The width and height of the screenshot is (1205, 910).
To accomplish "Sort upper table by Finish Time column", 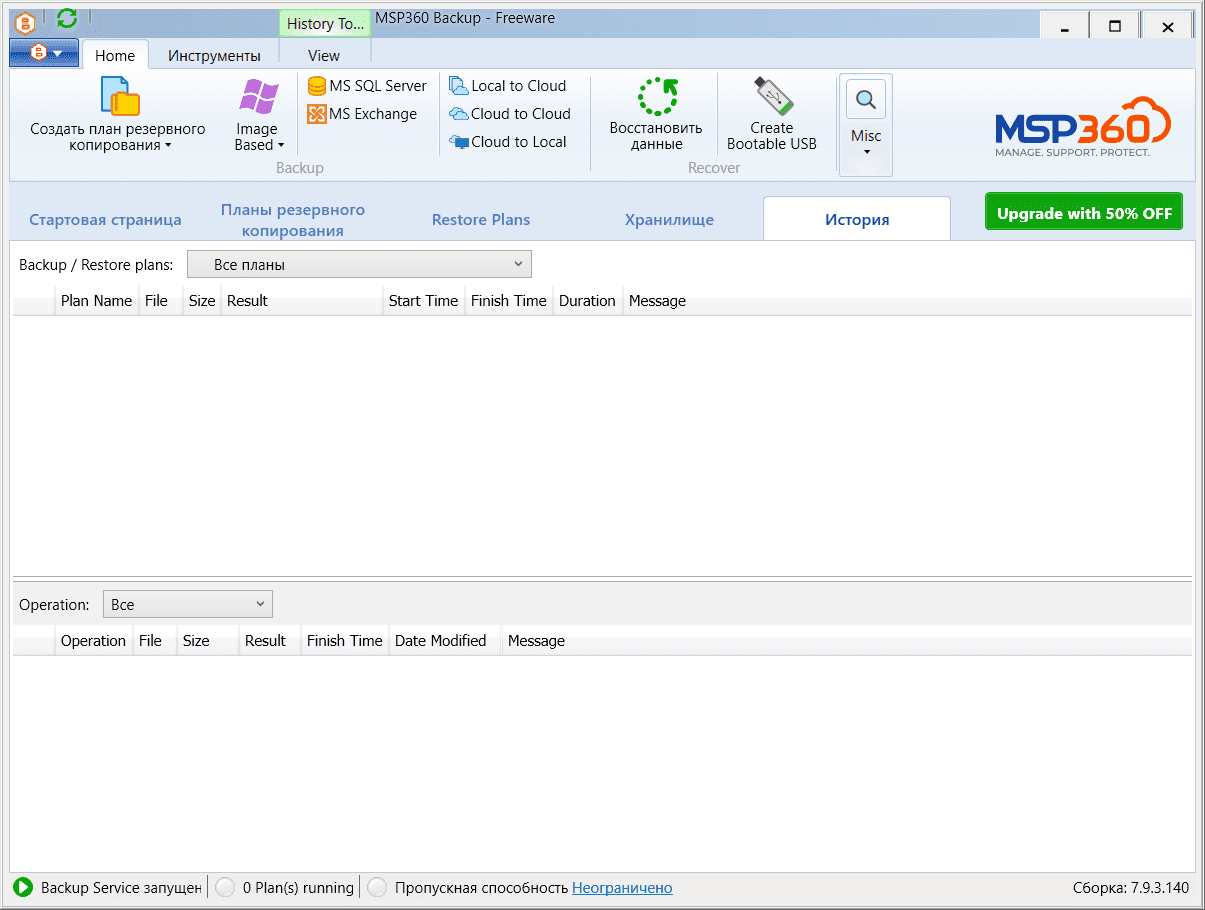I will point(509,301).
